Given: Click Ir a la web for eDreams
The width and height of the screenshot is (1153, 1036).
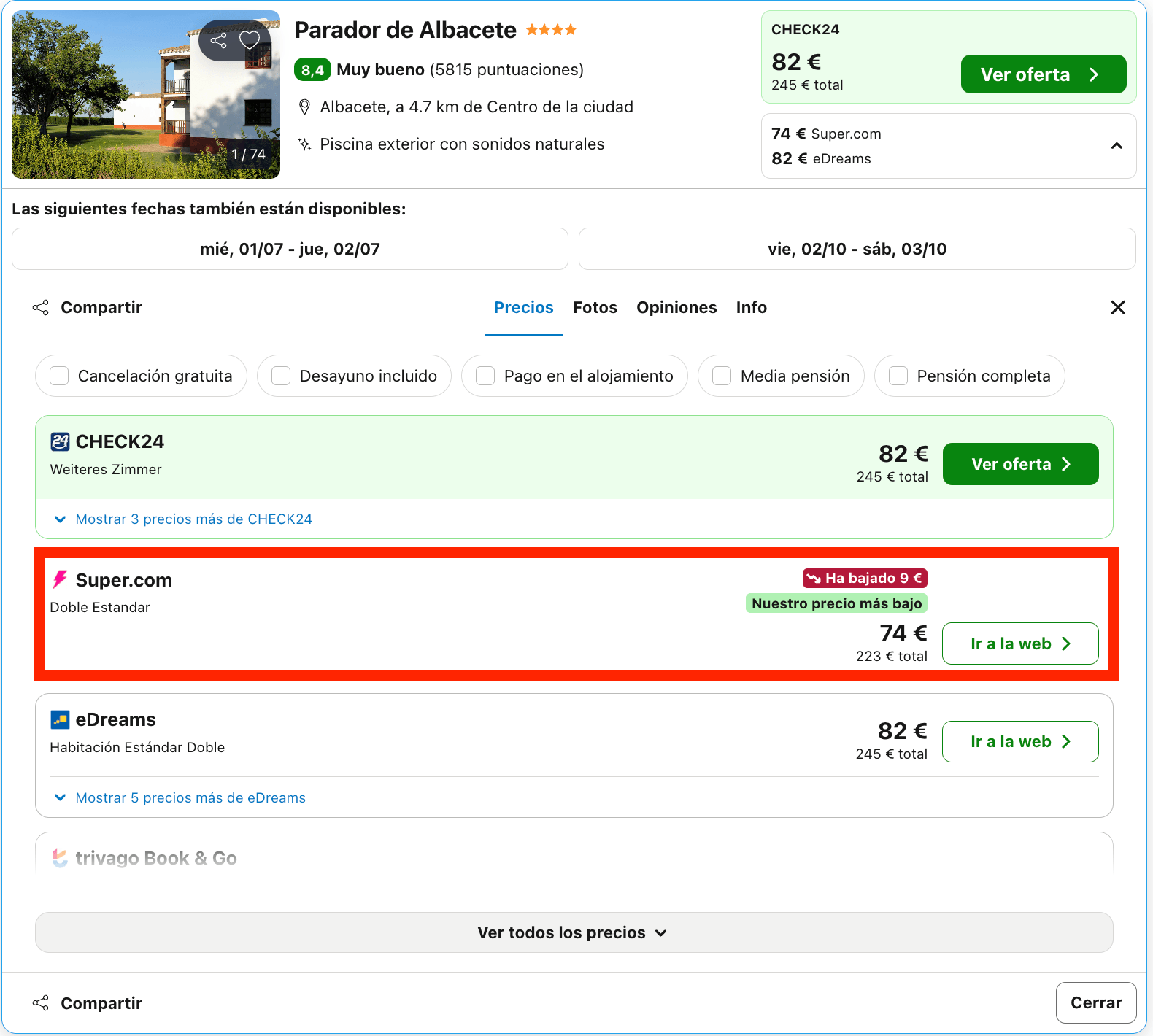Looking at the screenshot, I should click(1020, 741).
